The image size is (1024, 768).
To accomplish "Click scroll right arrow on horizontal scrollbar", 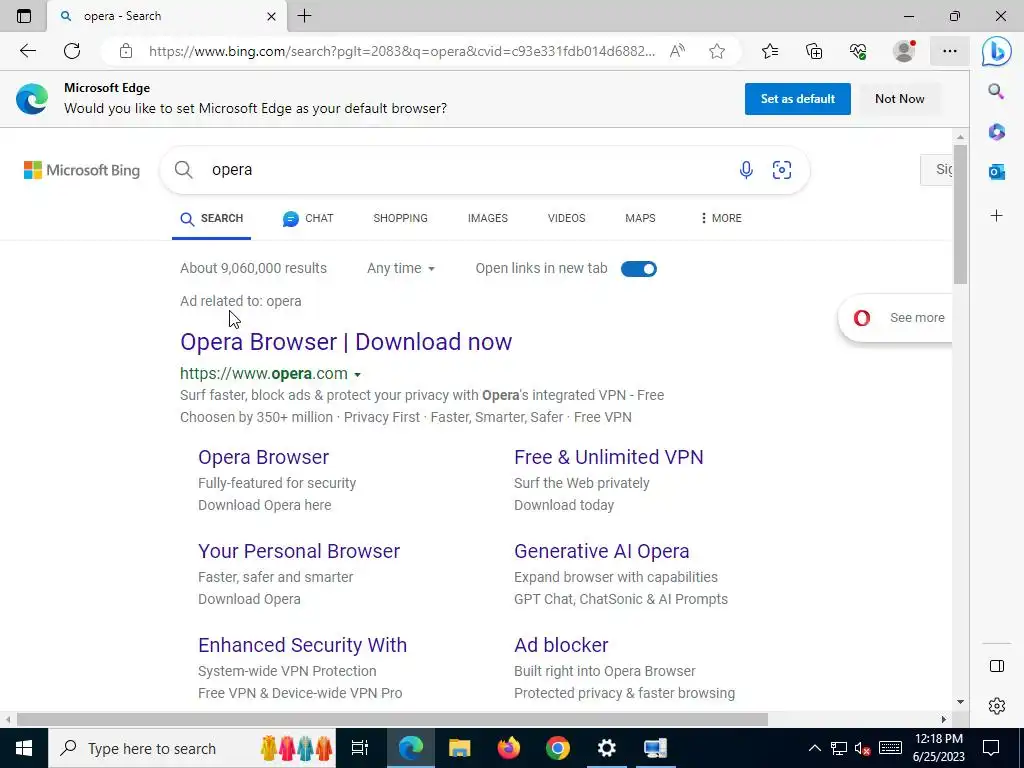I will (x=943, y=719).
